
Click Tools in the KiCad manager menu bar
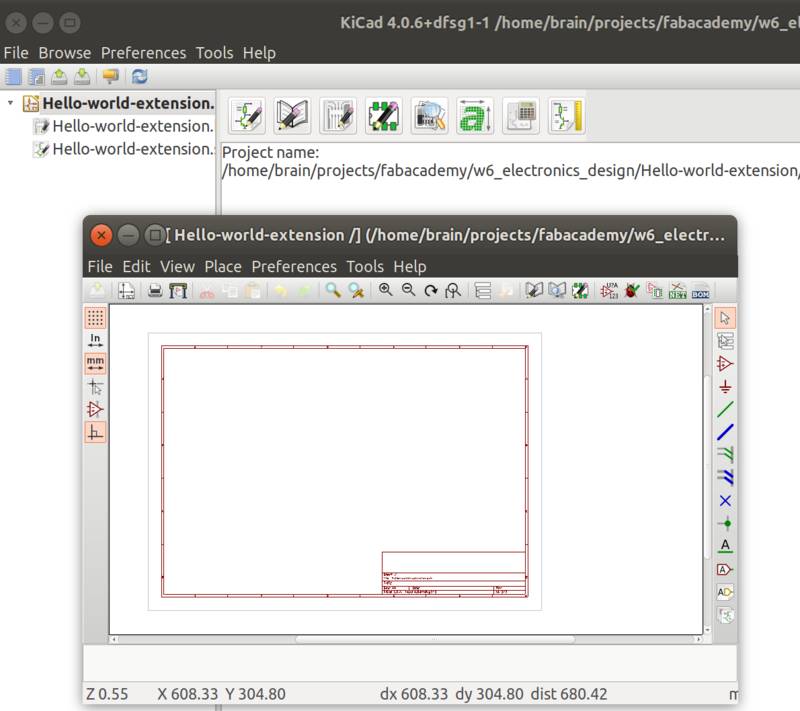pos(214,53)
